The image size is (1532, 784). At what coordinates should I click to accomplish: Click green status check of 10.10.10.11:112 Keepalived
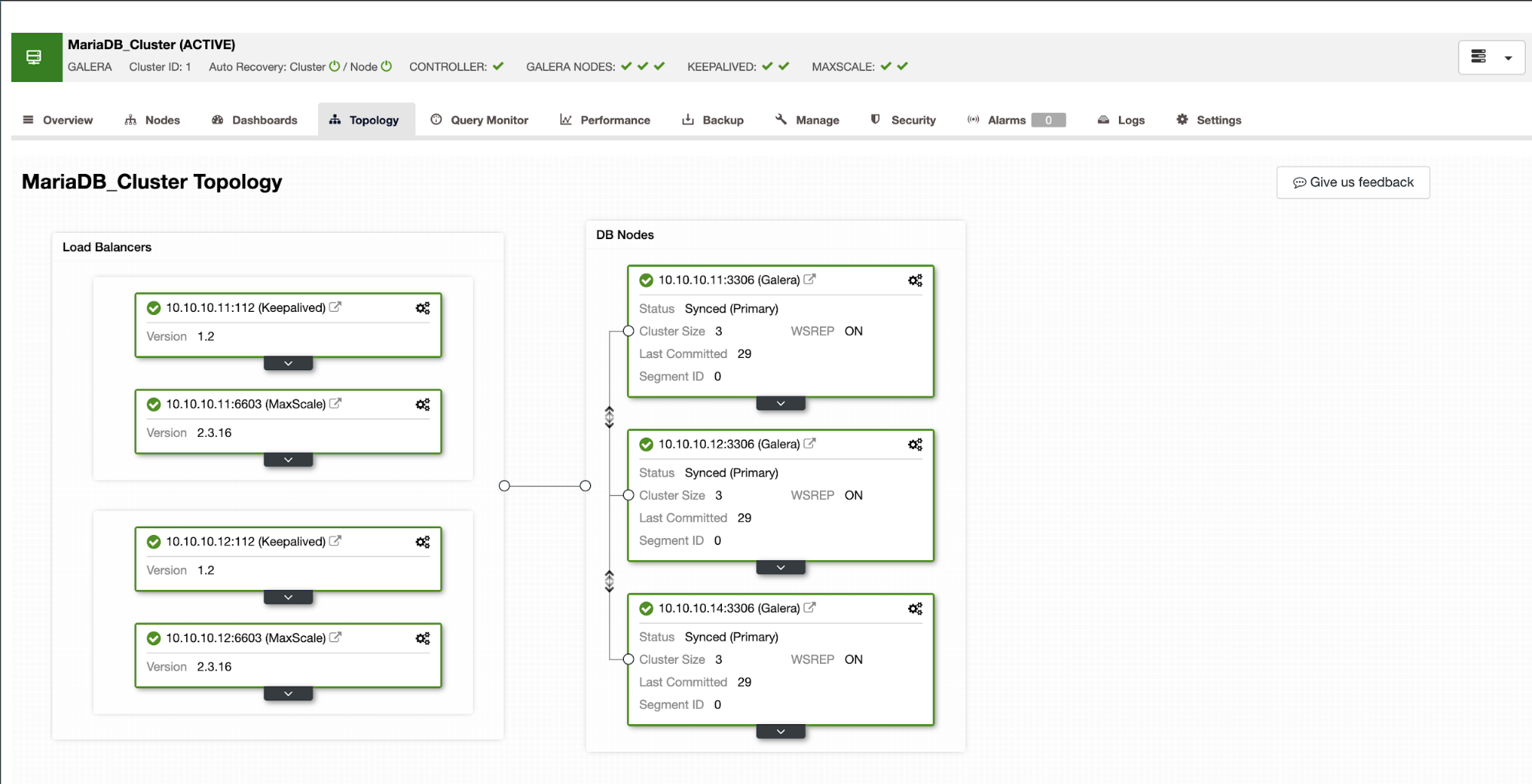point(153,308)
